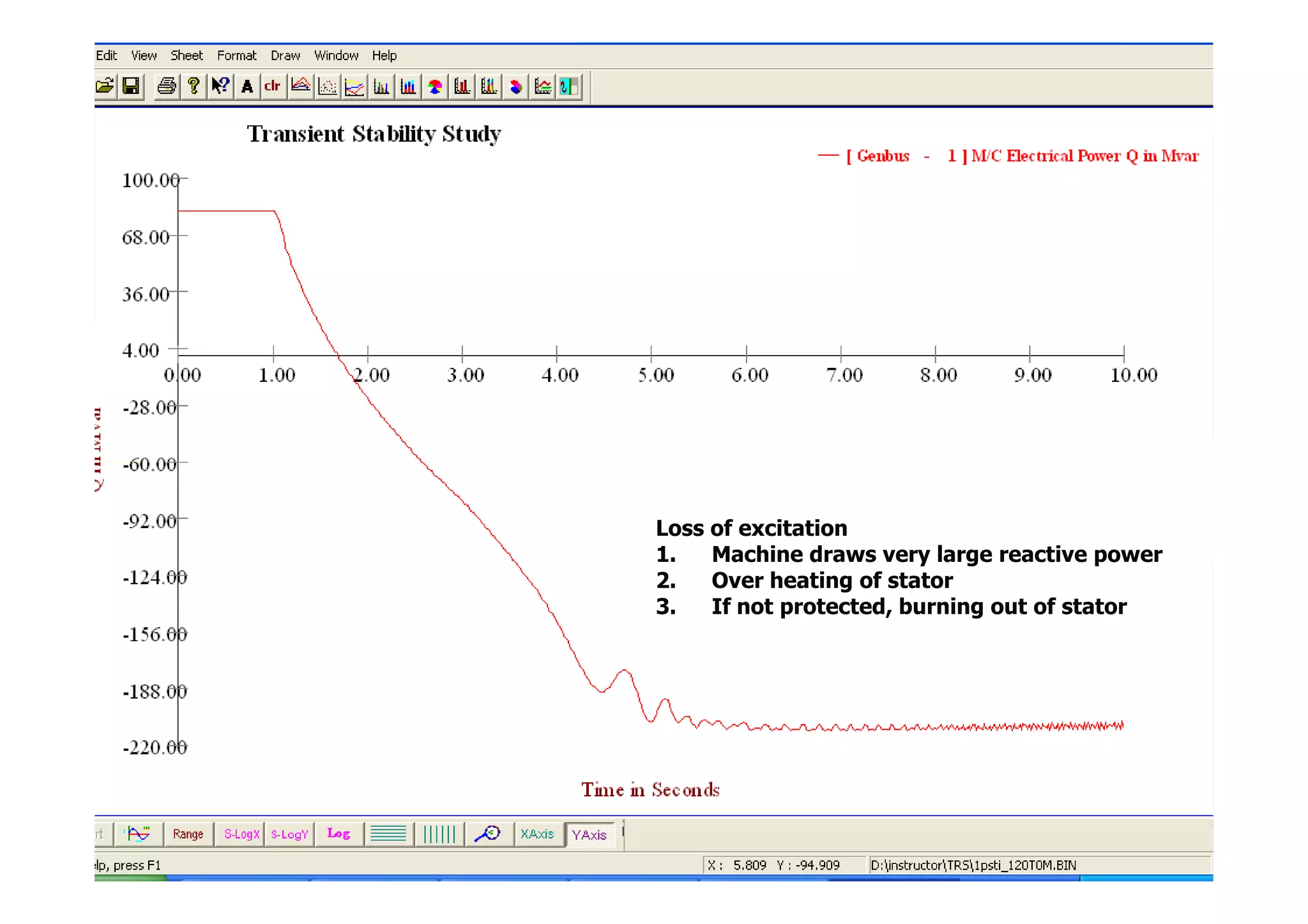Image resolution: width=1308 pixels, height=924 pixels.
Task: Click the save floppy disk icon
Action: tap(131, 86)
